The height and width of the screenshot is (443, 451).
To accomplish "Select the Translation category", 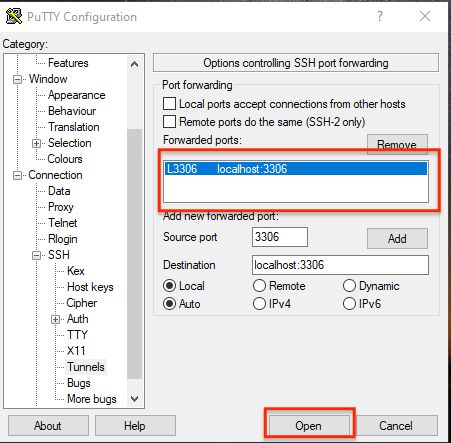I will pos(74,127).
